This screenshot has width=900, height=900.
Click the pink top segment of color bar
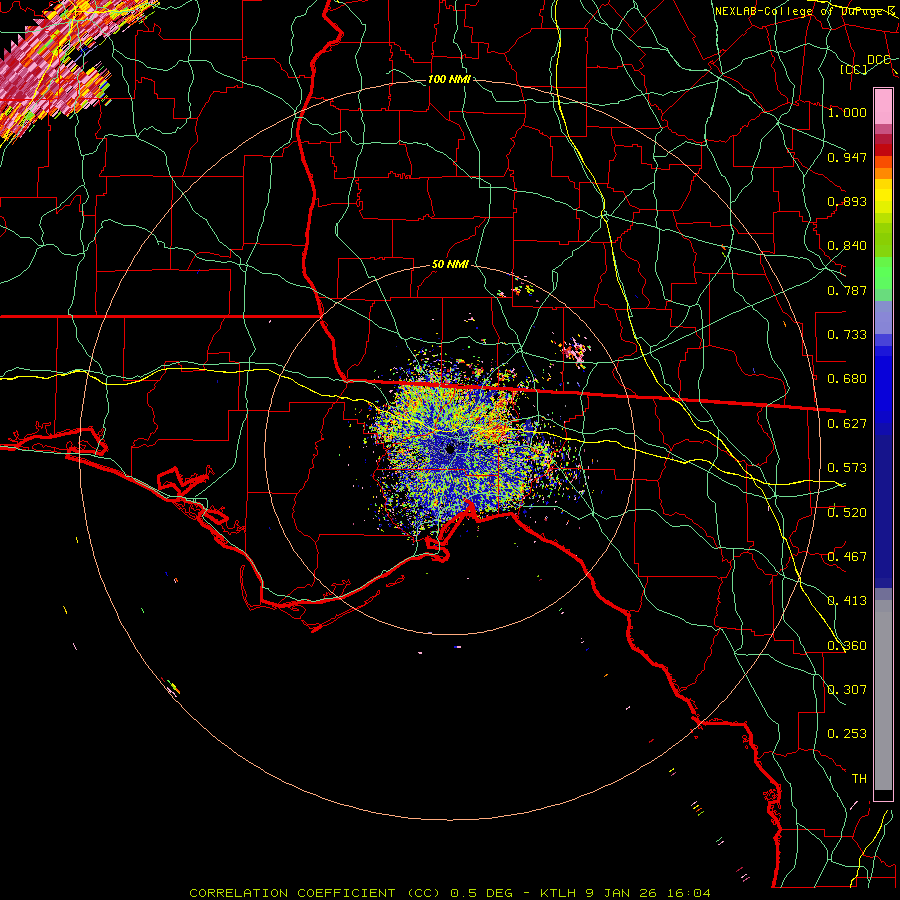coord(883,106)
